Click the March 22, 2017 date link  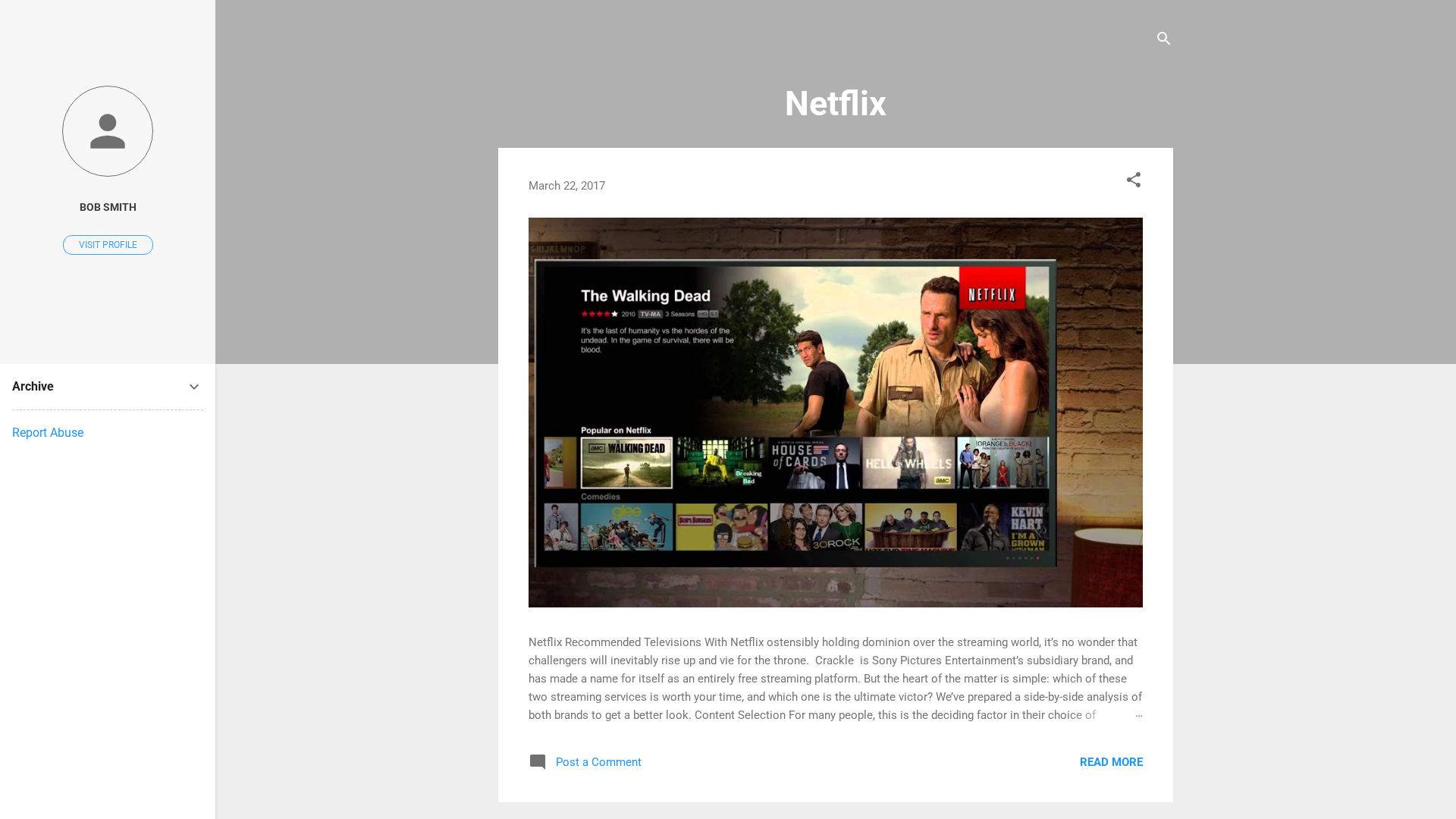[x=566, y=186]
